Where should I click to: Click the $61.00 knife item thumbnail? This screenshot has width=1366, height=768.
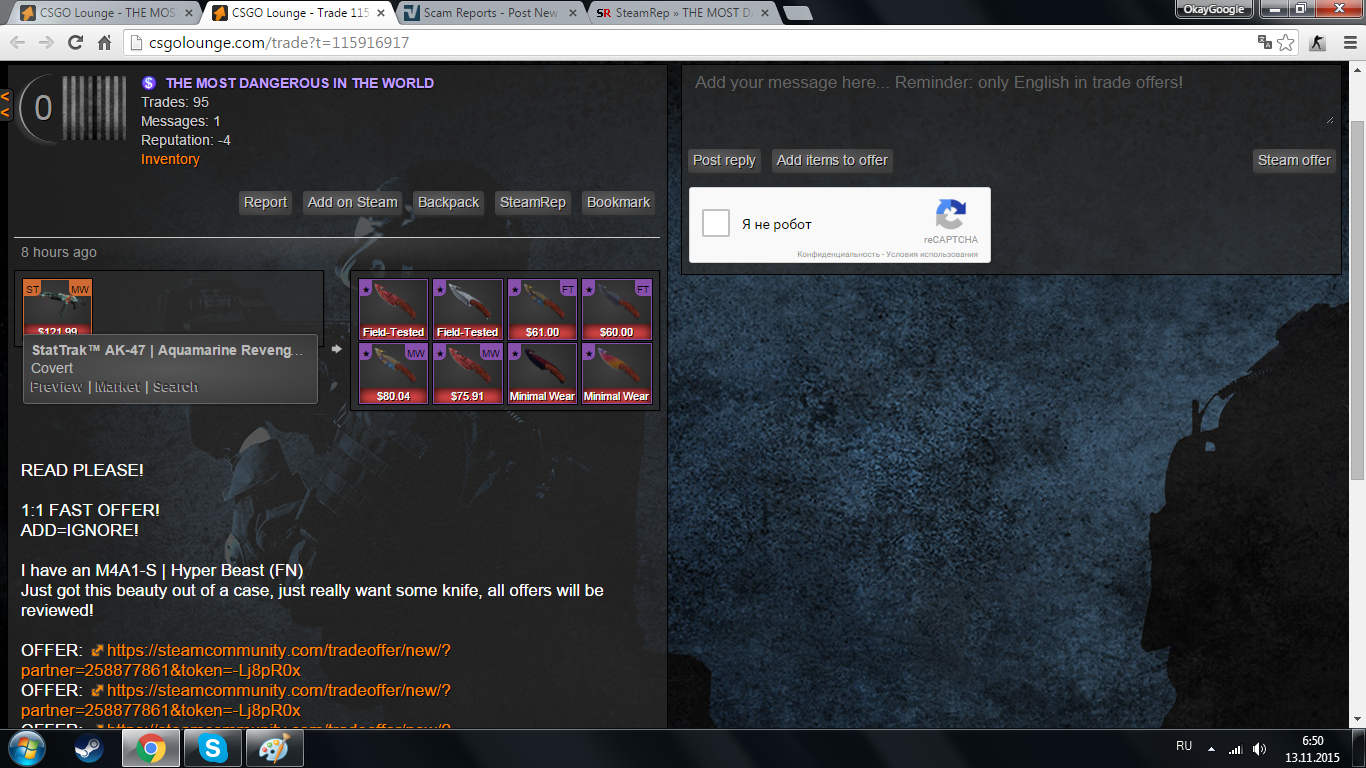pyautogui.click(x=542, y=310)
